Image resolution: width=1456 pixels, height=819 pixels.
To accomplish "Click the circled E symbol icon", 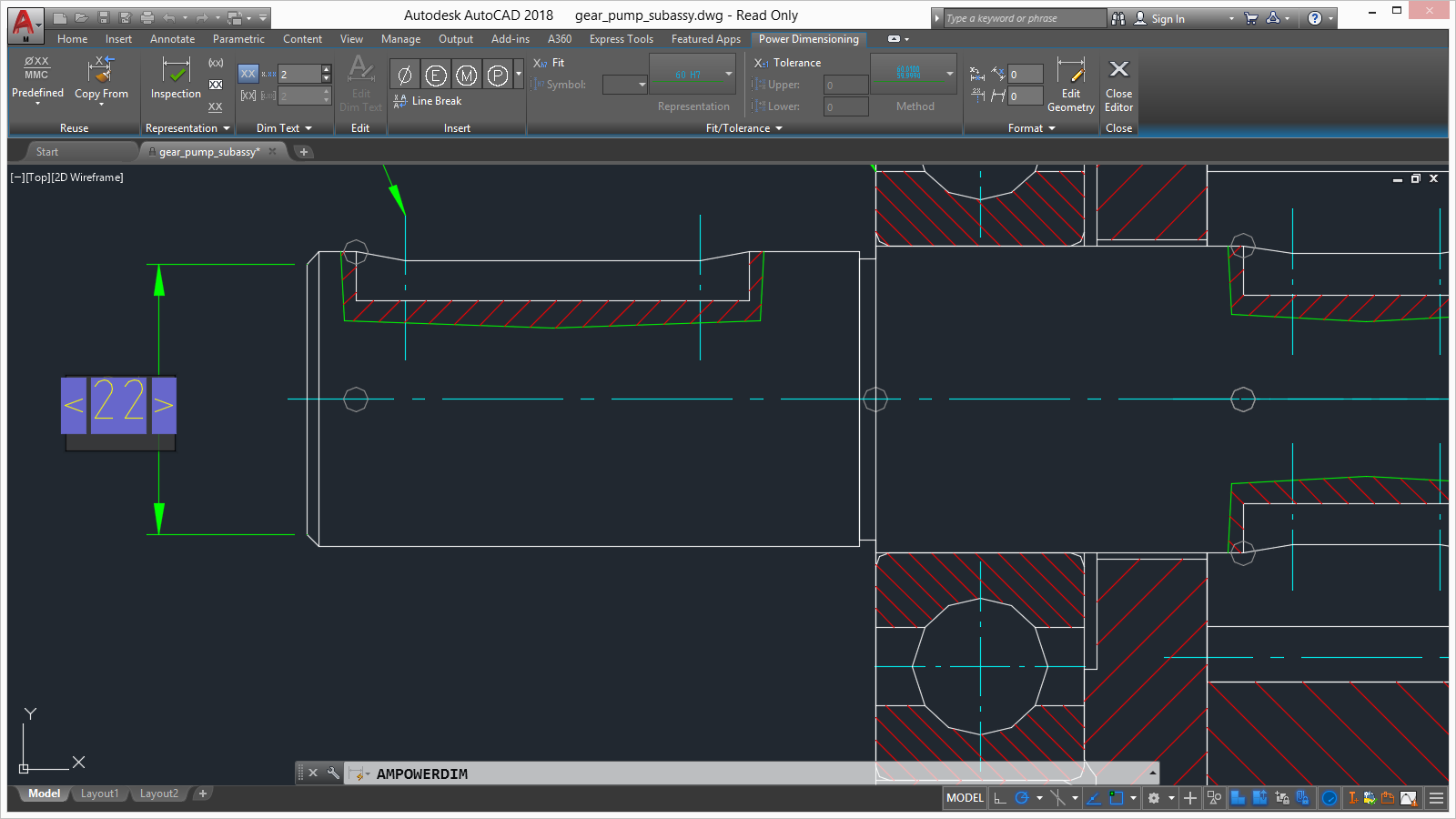I will point(436,76).
